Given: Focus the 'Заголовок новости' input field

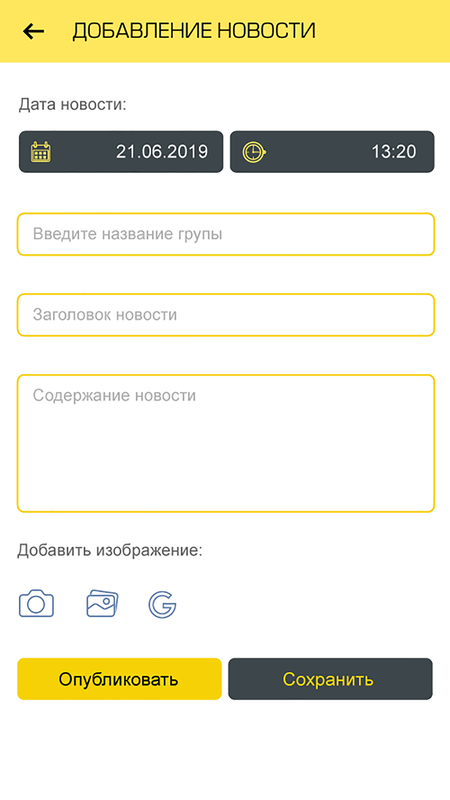Looking at the screenshot, I should point(226,315).
